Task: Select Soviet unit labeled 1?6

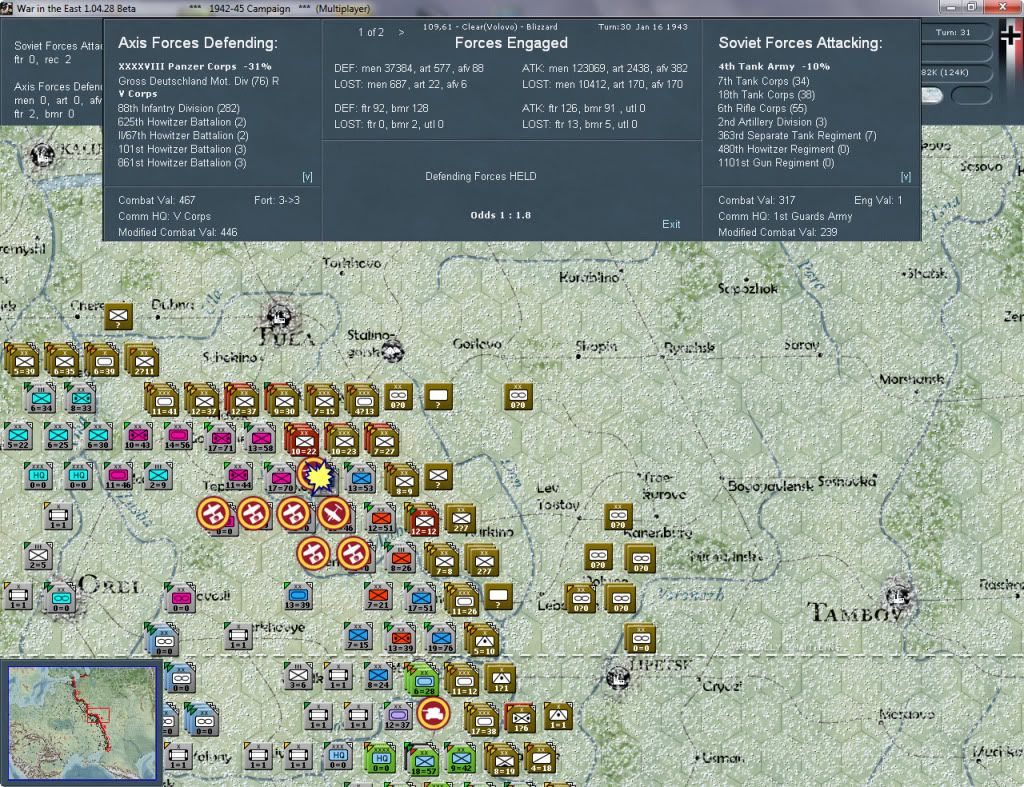Action: (x=520, y=718)
